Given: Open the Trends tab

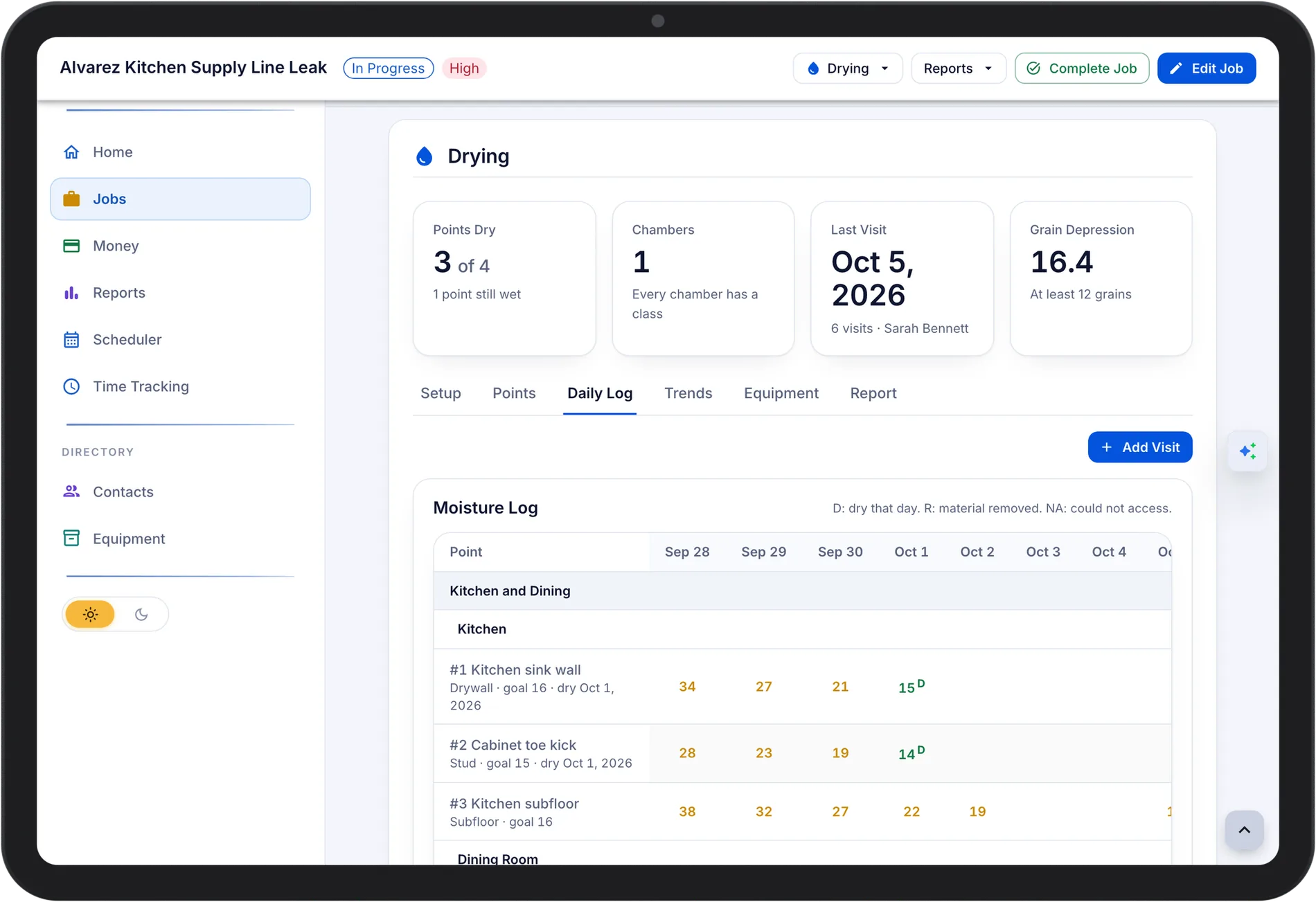Looking at the screenshot, I should click(x=688, y=393).
